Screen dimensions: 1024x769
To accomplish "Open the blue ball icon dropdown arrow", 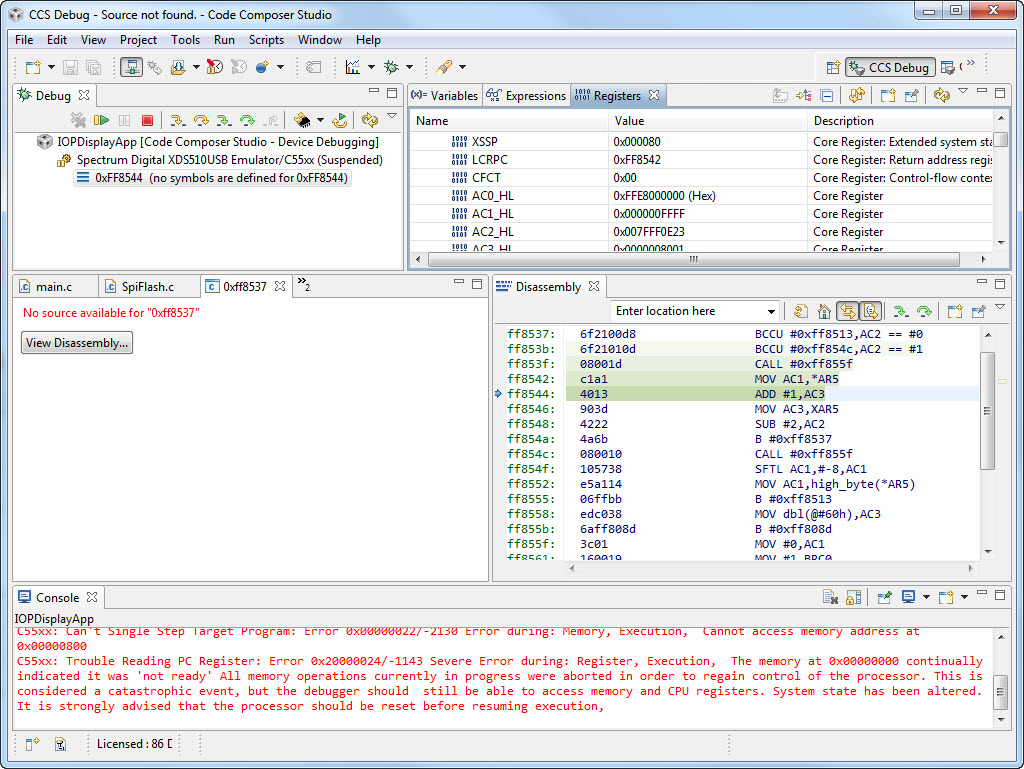I will coord(280,67).
